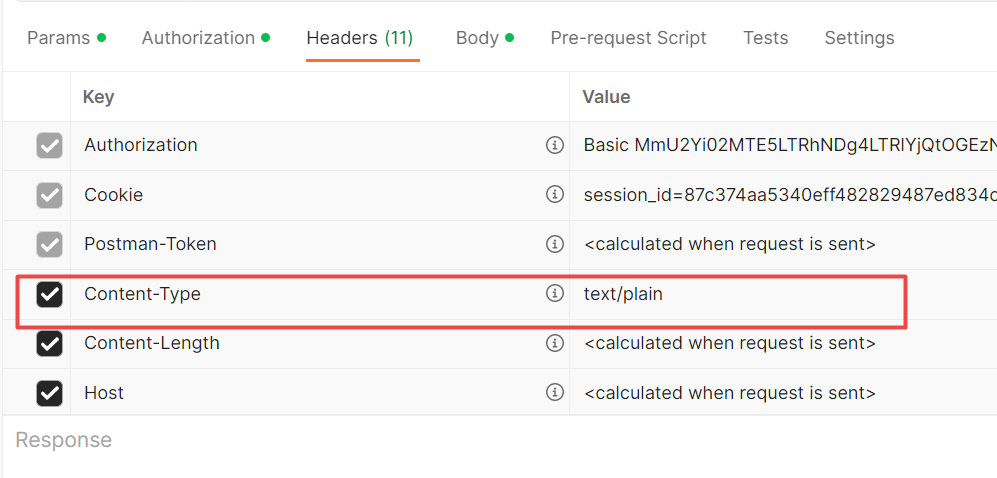Click info icon beside Content-Length header
Image resolution: width=997 pixels, height=478 pixels.
click(555, 343)
